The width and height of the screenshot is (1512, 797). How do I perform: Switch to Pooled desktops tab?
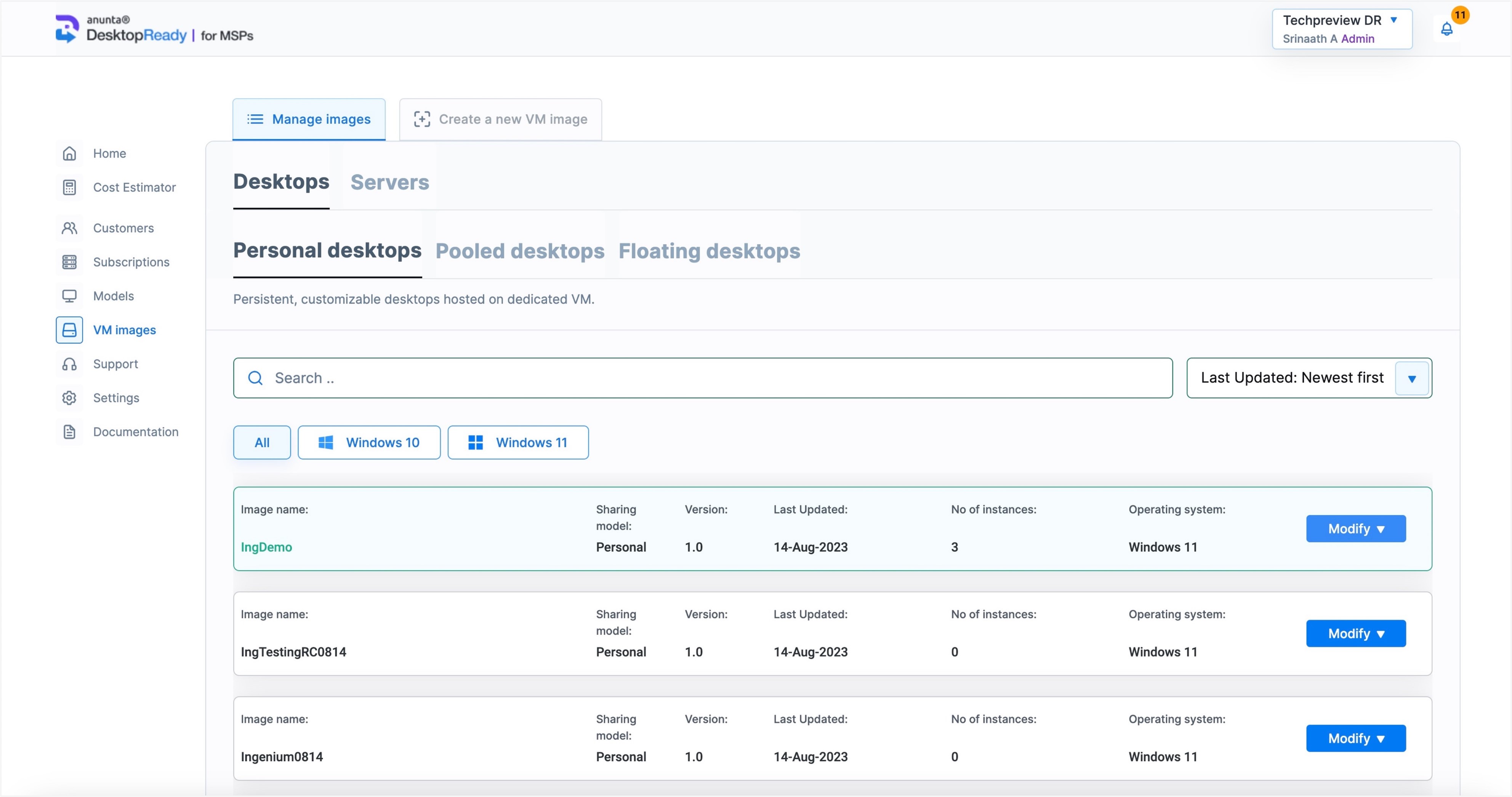tap(519, 251)
